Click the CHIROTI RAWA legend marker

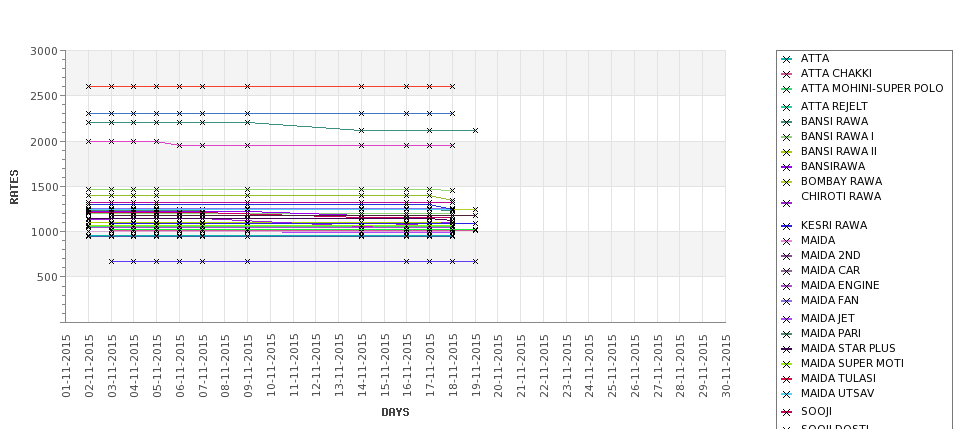tap(787, 203)
